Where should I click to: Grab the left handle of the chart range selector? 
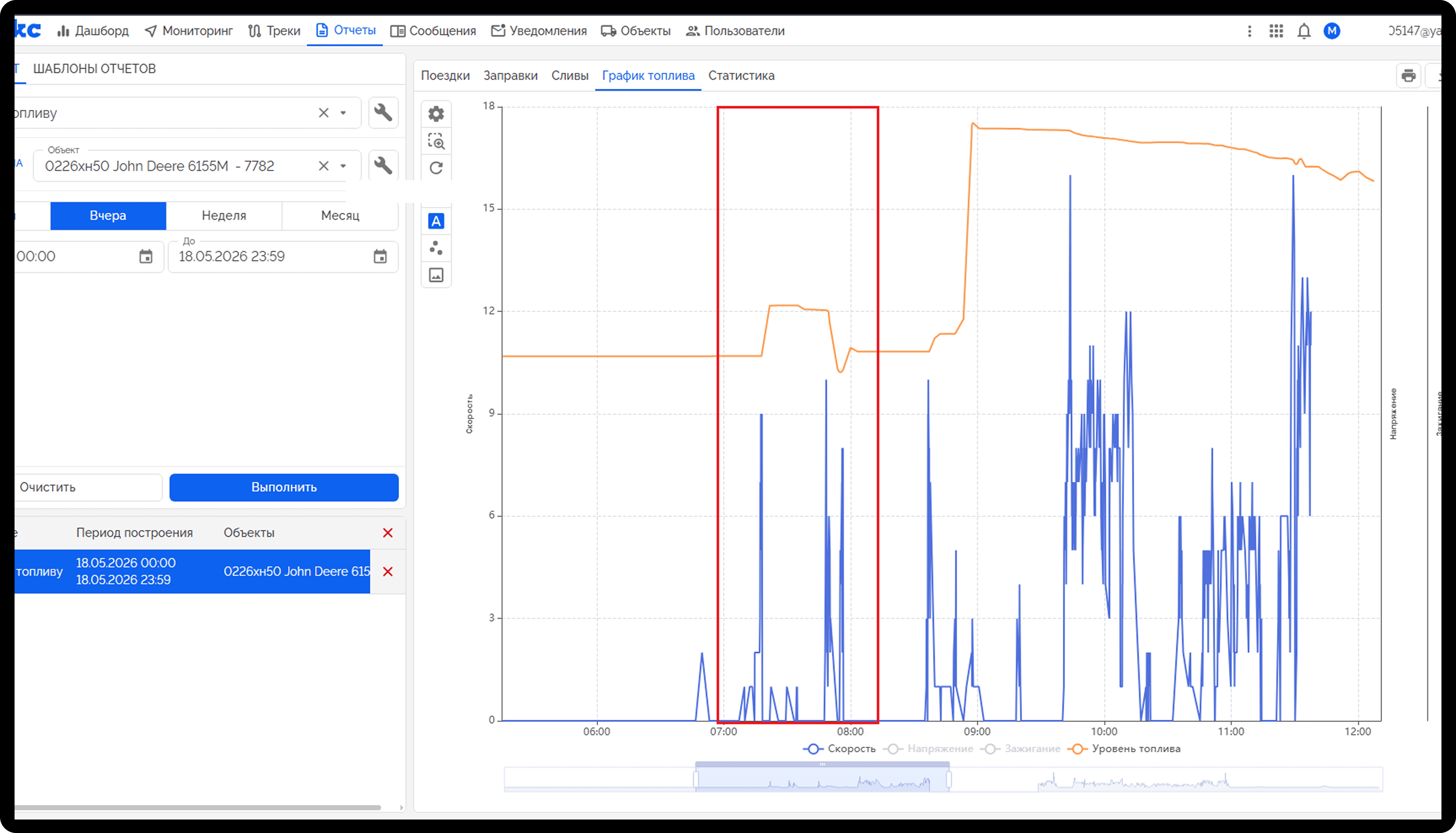(x=696, y=779)
